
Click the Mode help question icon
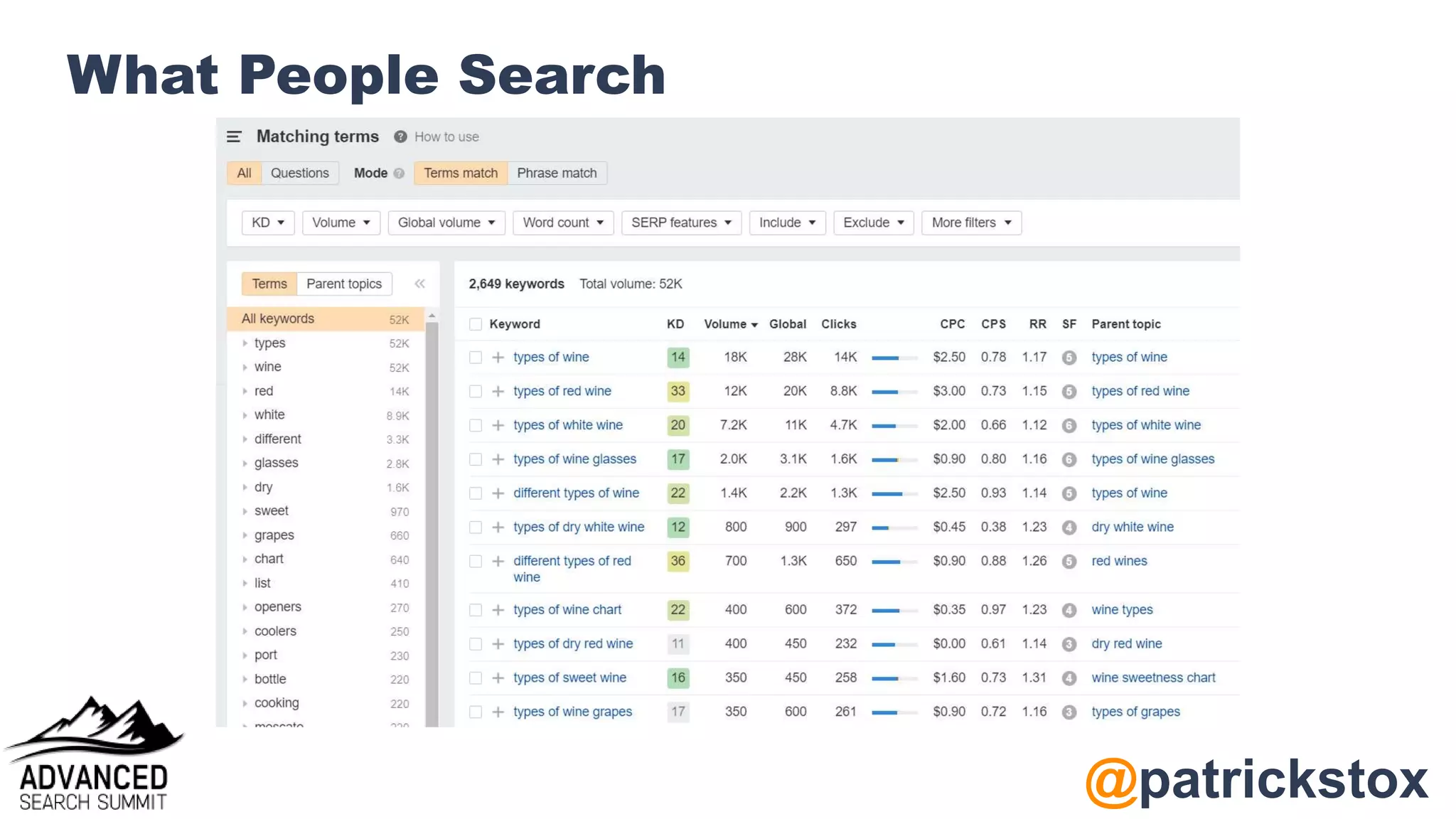tap(399, 173)
